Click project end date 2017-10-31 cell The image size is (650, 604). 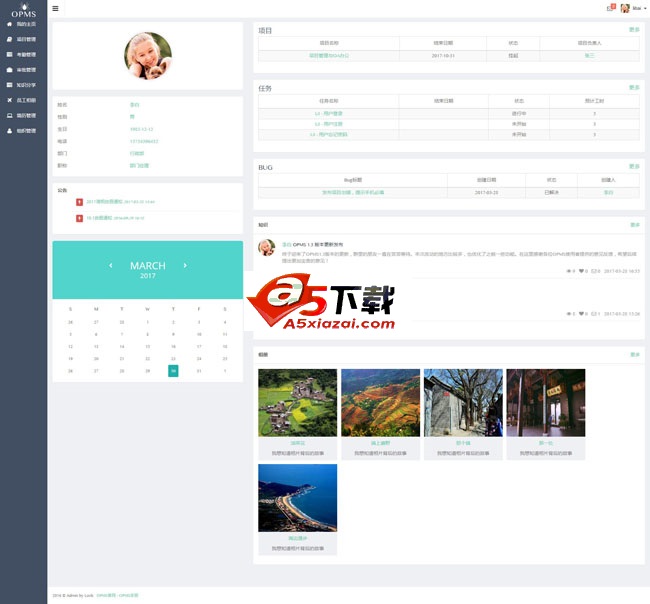443,56
